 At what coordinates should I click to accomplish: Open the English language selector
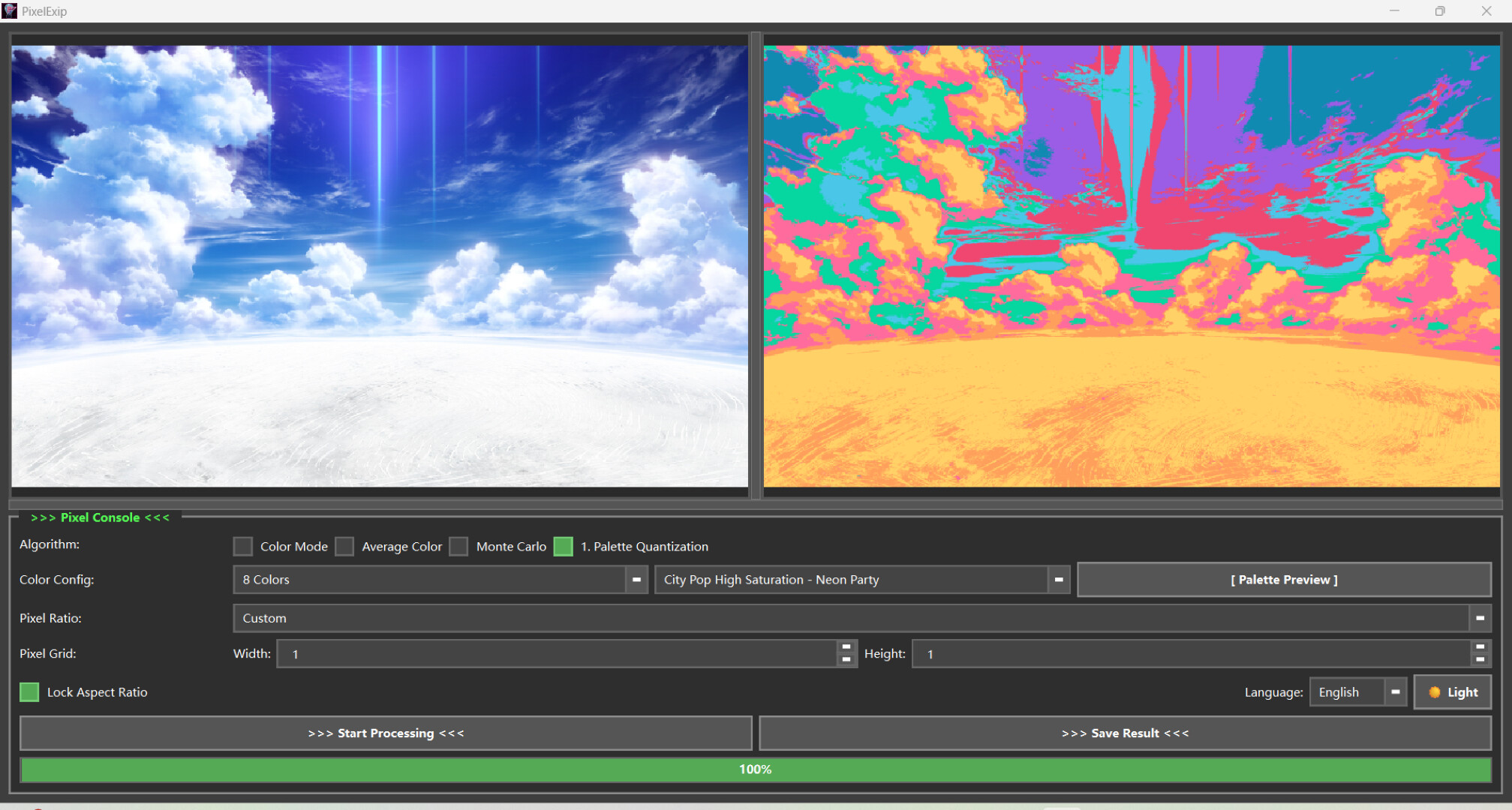[1396, 691]
